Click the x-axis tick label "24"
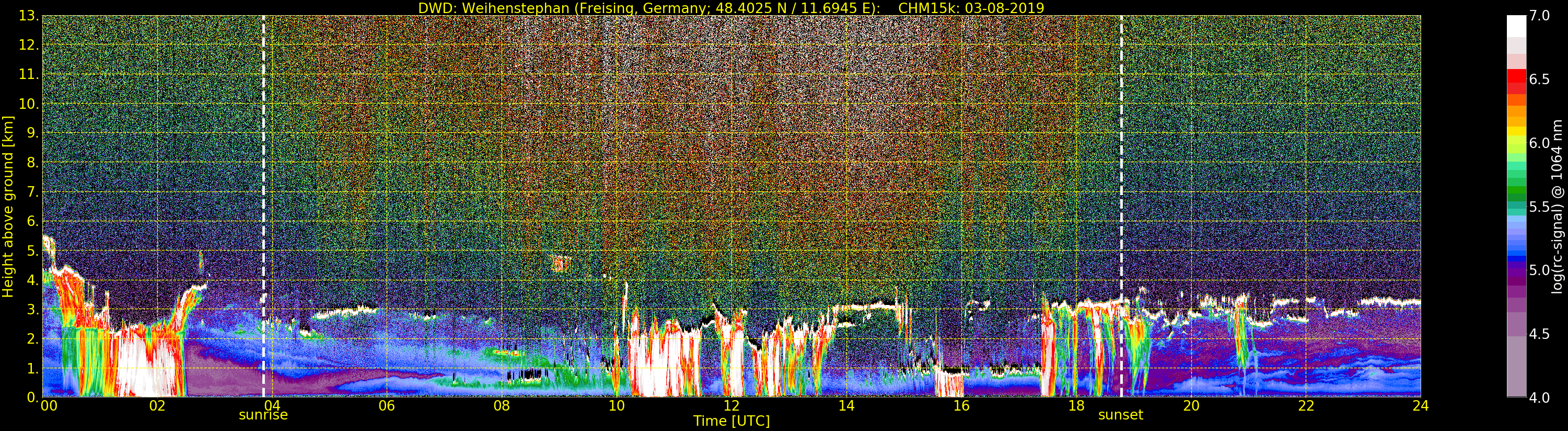Screen dimensions: 1568x431 (x=1421, y=406)
